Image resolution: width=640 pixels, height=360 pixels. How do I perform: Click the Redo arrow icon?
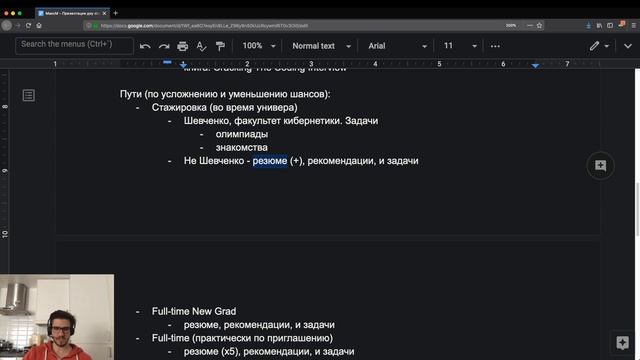point(164,46)
